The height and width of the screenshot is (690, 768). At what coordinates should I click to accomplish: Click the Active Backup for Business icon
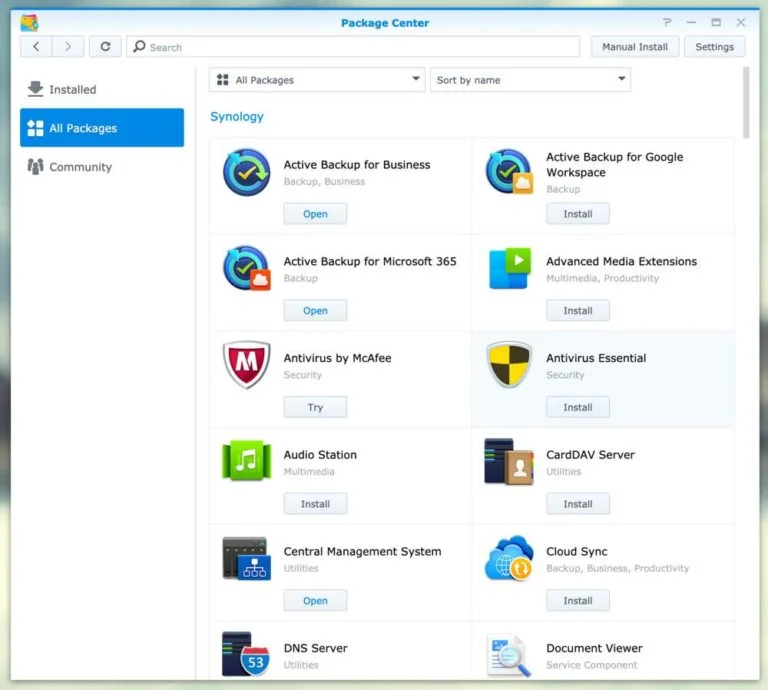point(246,172)
